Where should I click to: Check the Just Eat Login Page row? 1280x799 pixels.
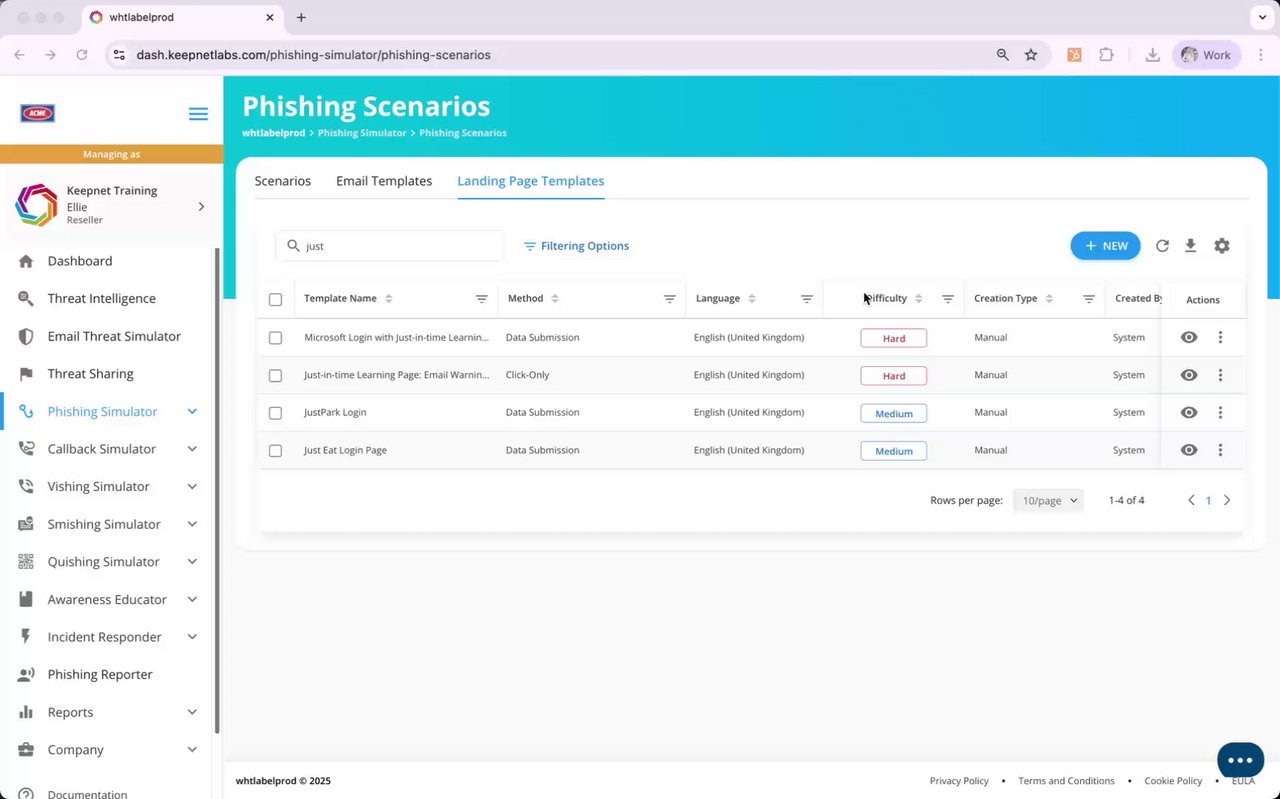[x=276, y=451]
